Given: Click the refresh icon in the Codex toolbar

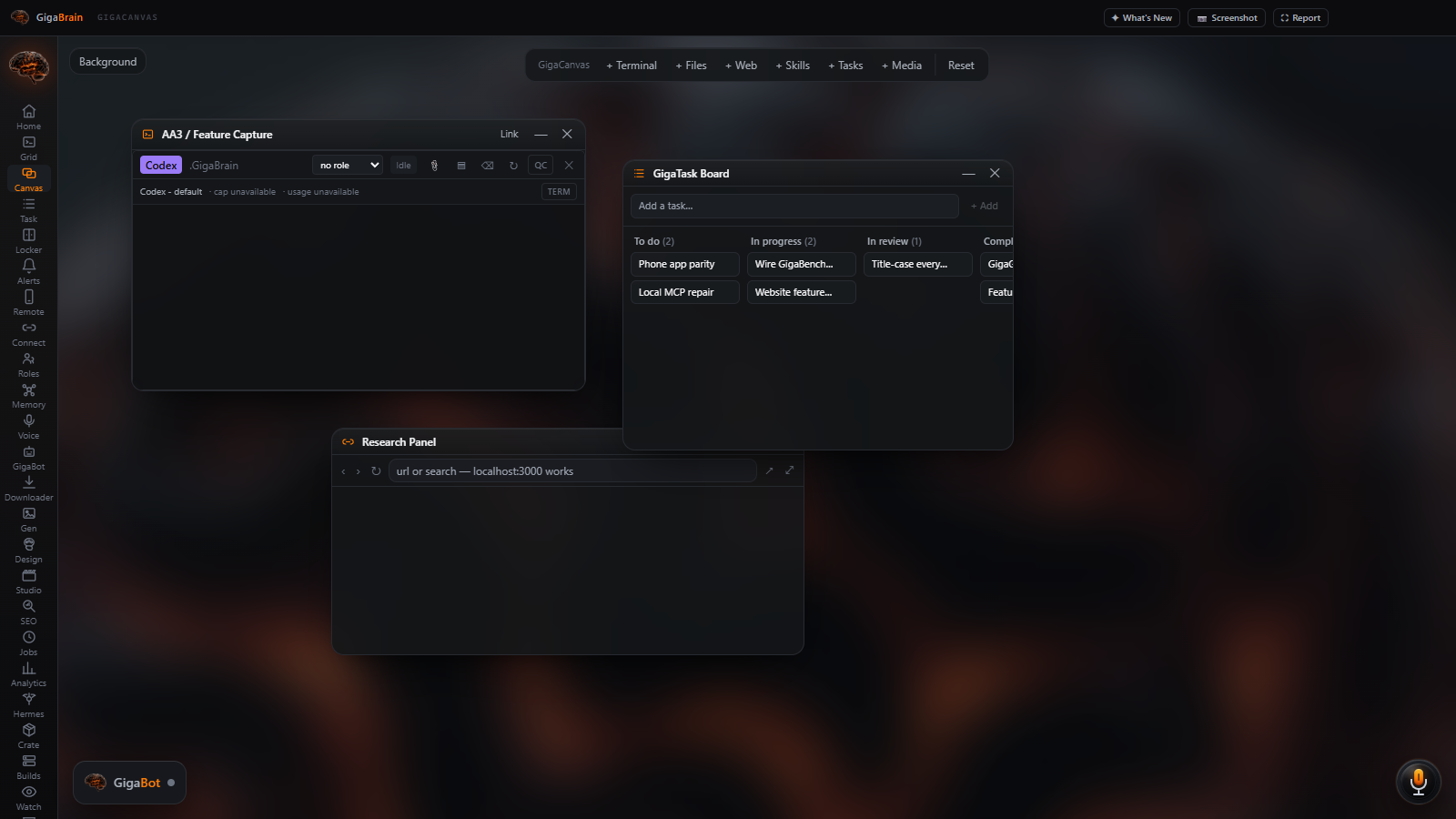Looking at the screenshot, I should [x=513, y=166].
